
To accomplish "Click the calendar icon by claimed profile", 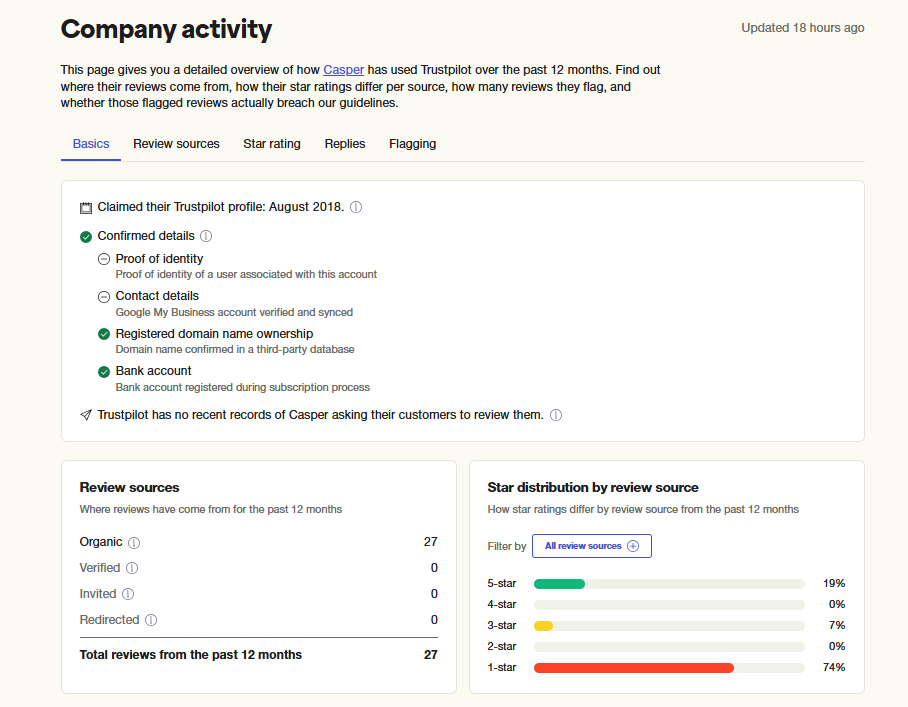I will pos(86,207).
